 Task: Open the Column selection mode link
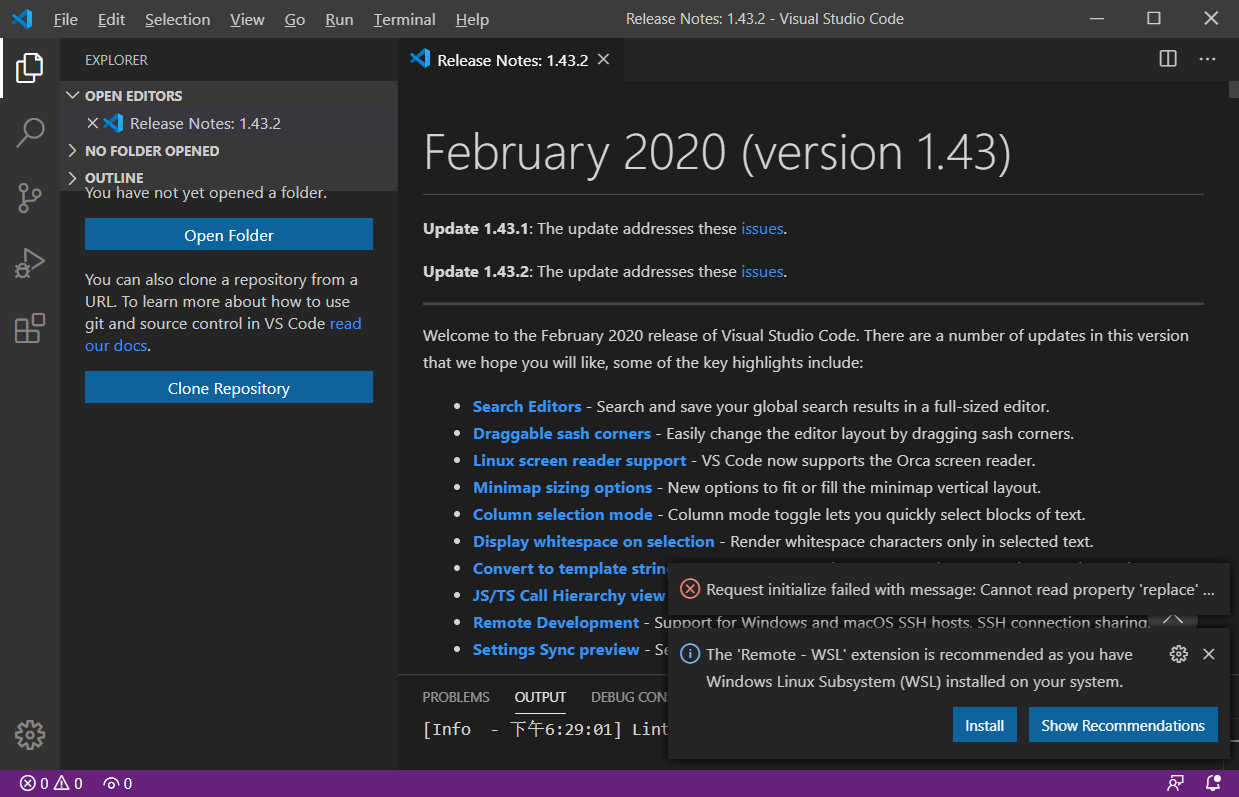pyautogui.click(x=563, y=514)
